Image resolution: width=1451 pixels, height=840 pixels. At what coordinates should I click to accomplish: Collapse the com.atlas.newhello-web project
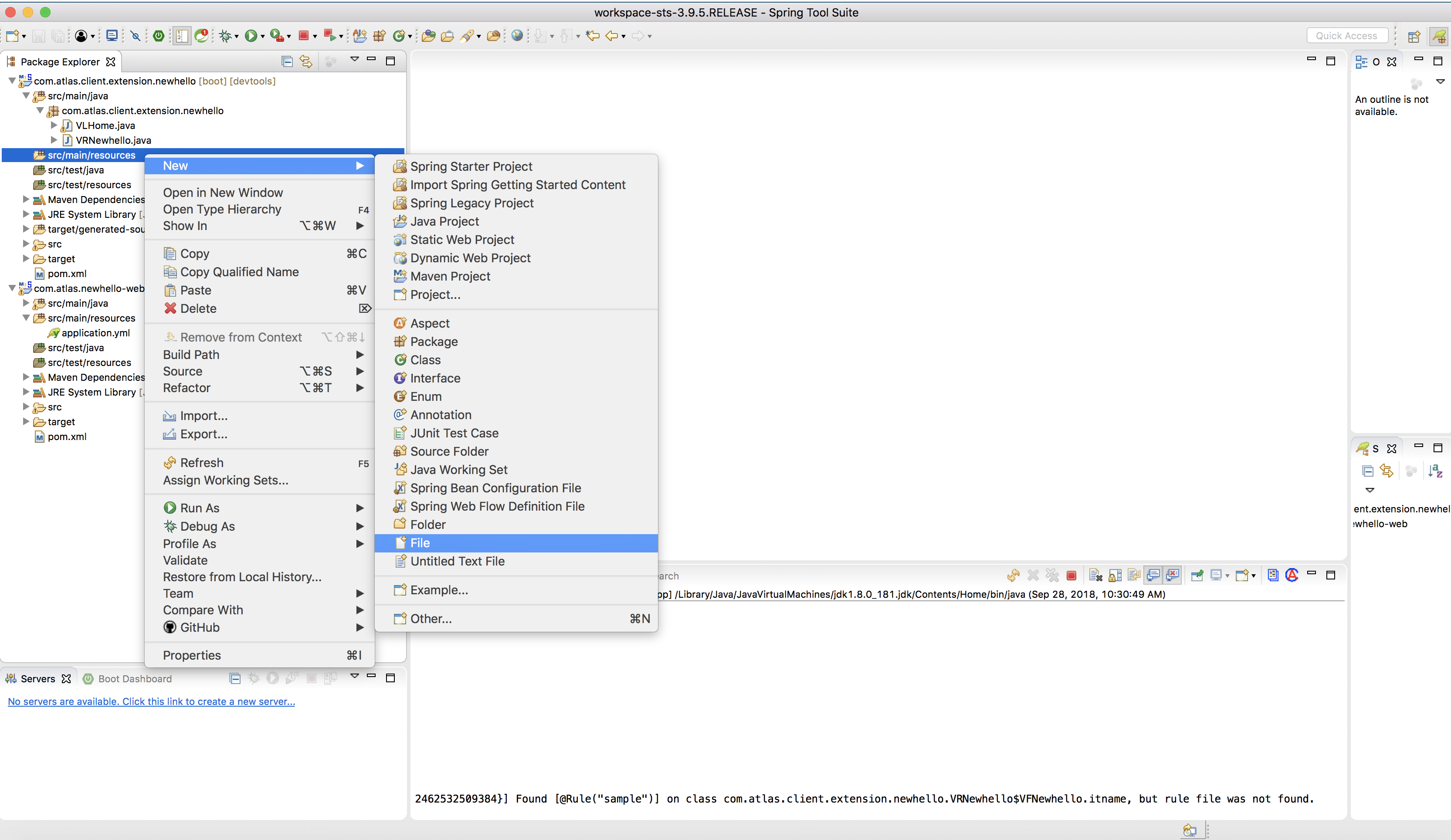[12, 288]
